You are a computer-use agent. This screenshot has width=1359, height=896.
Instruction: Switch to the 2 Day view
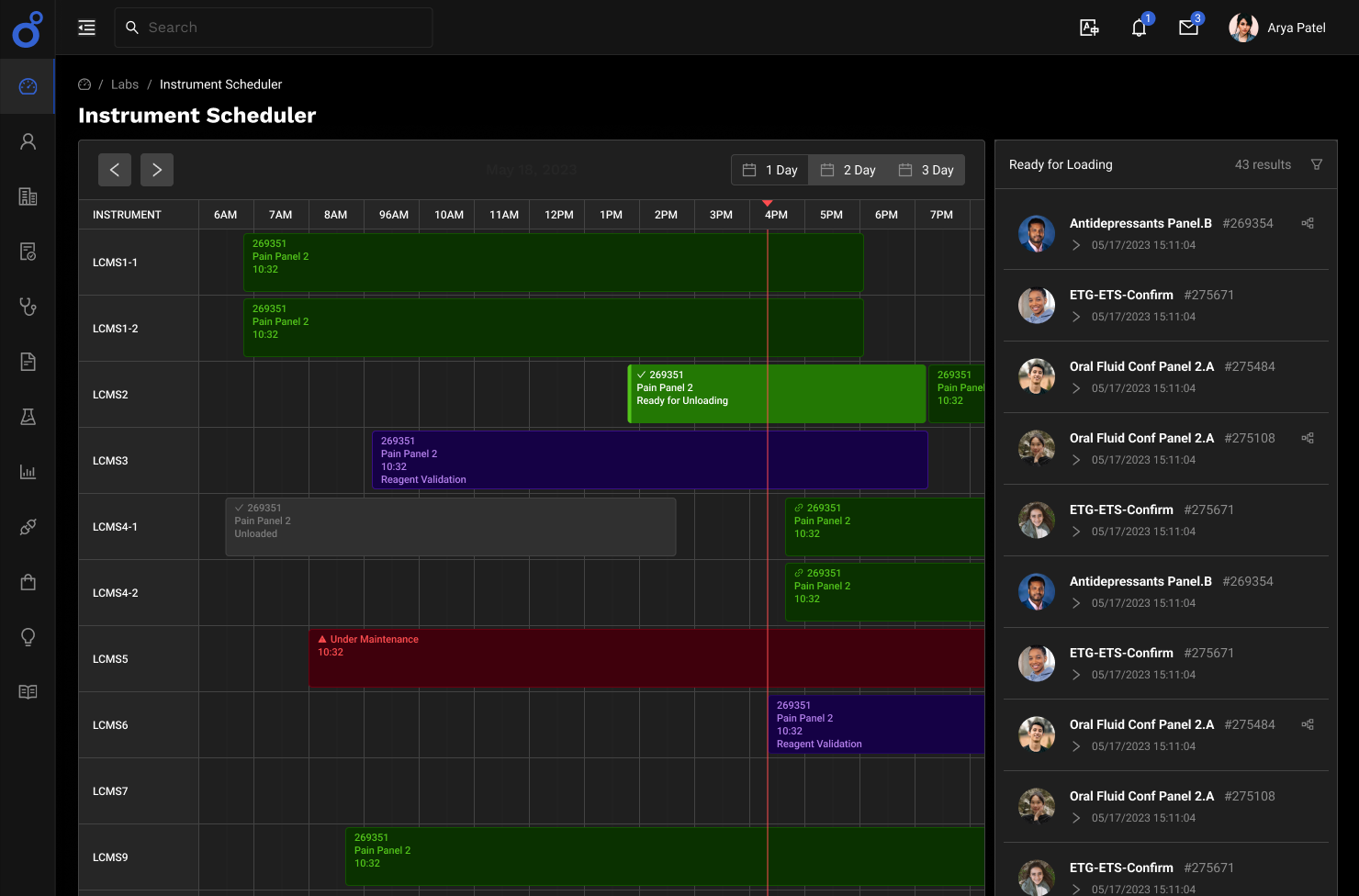(x=848, y=170)
